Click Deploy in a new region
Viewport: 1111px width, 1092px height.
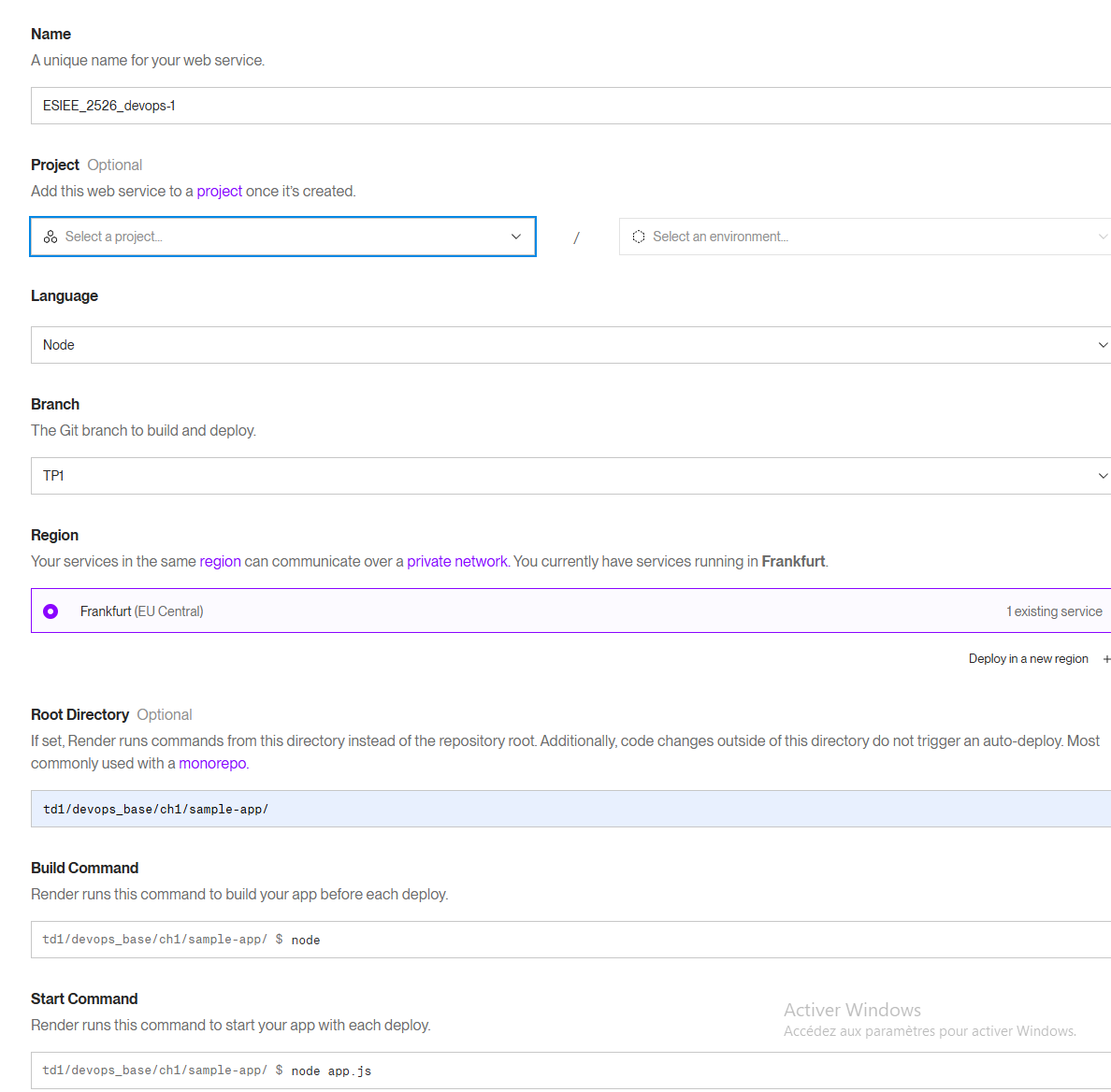point(1028,659)
